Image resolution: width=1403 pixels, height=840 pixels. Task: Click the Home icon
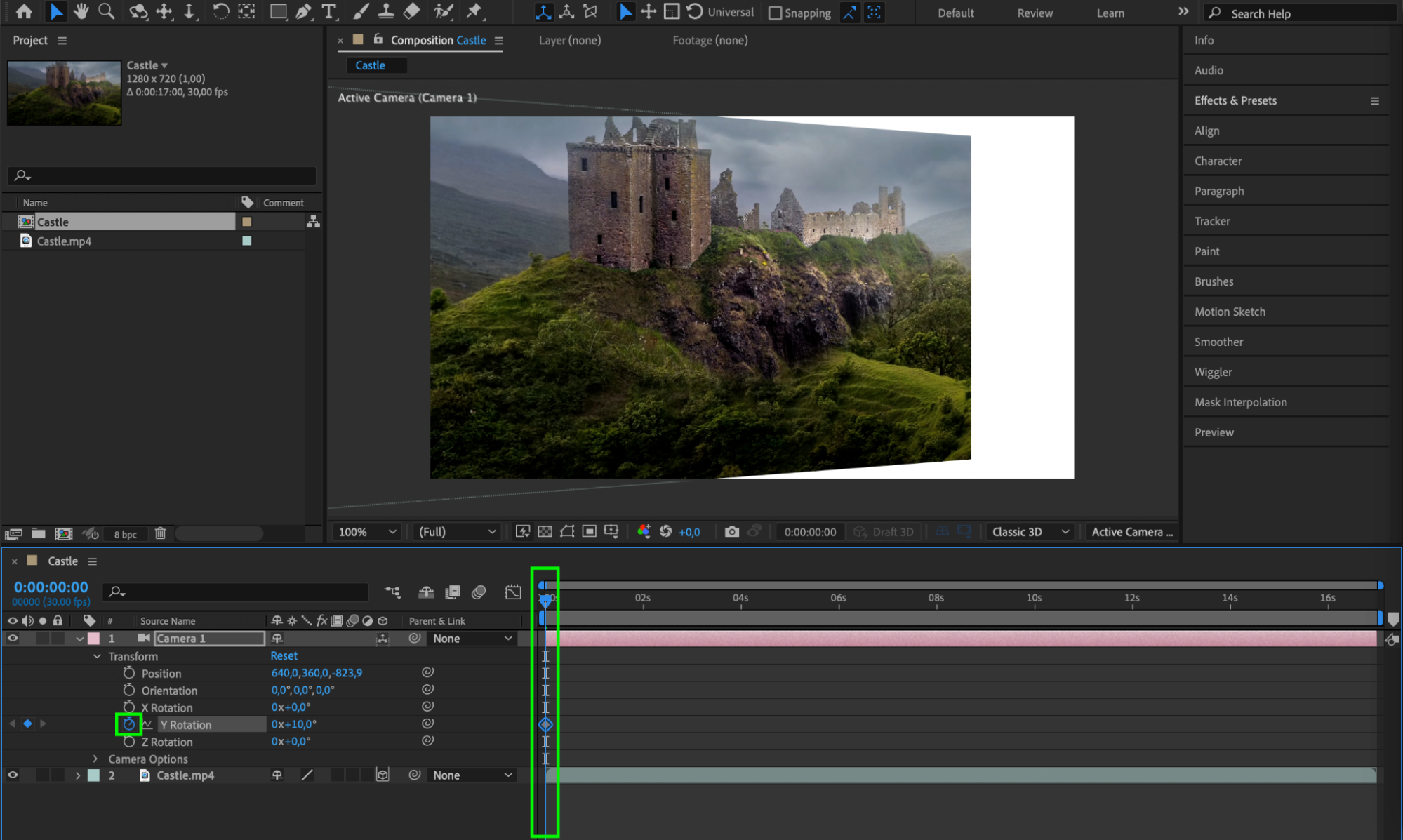[x=24, y=11]
